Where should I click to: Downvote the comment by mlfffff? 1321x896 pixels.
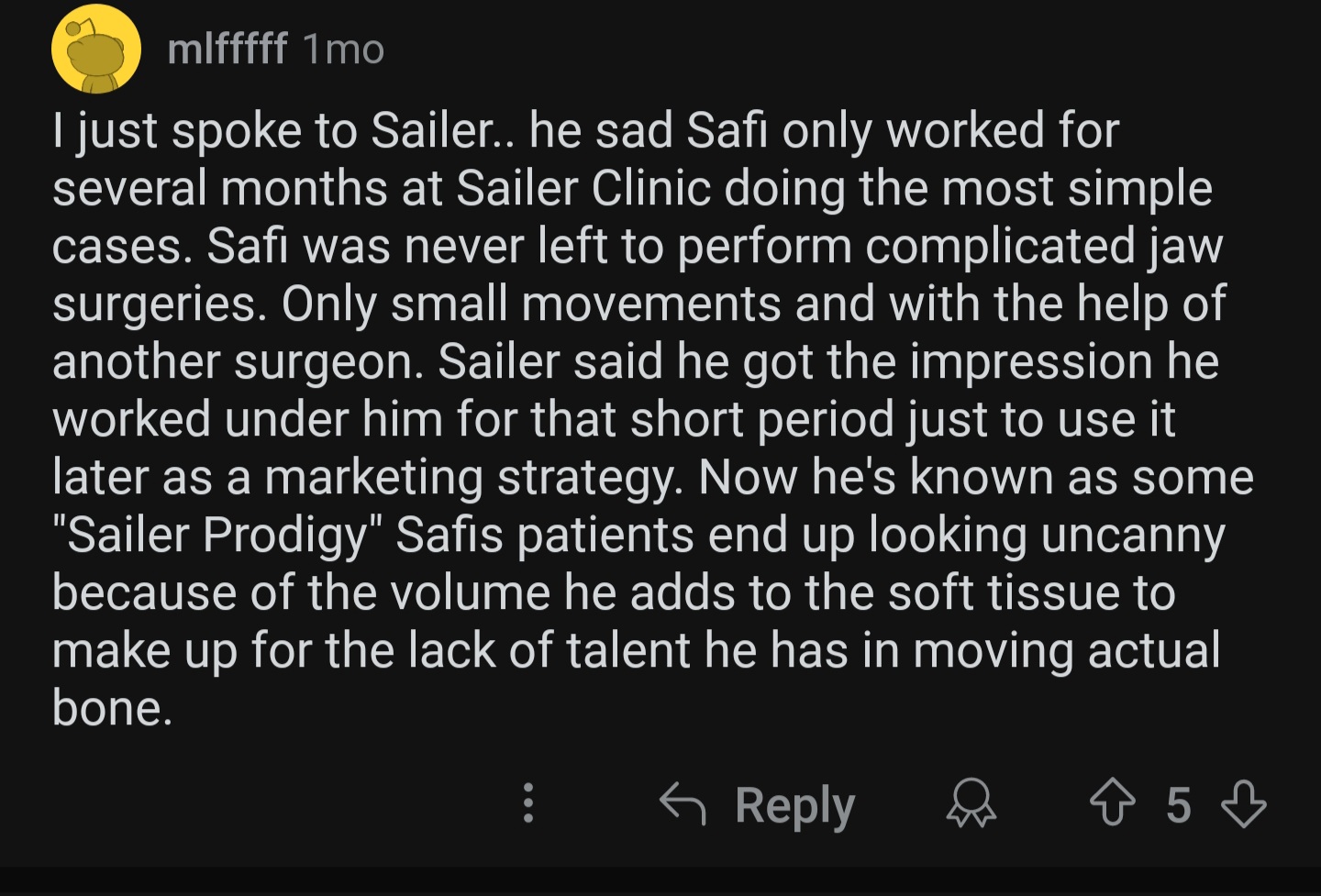1244,804
